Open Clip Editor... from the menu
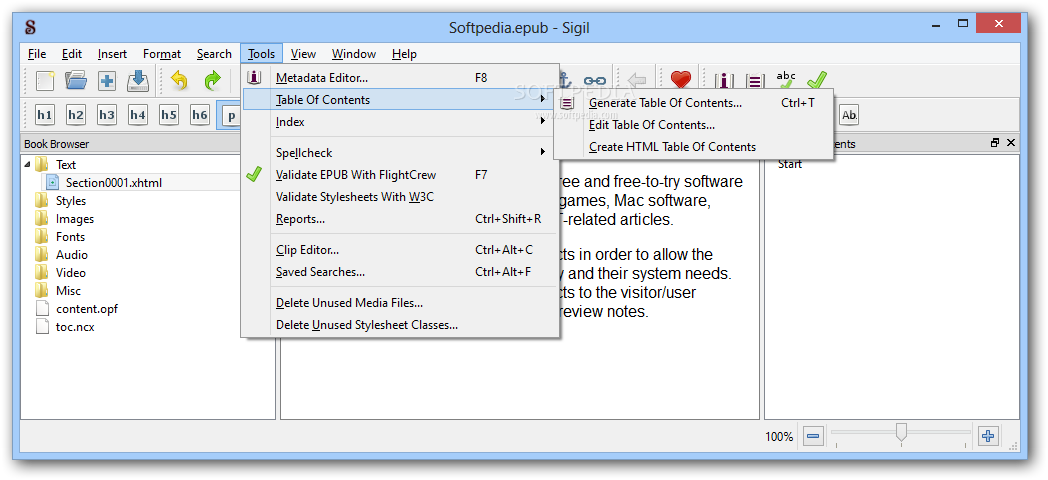The height and width of the screenshot is (480, 1048). click(399, 250)
